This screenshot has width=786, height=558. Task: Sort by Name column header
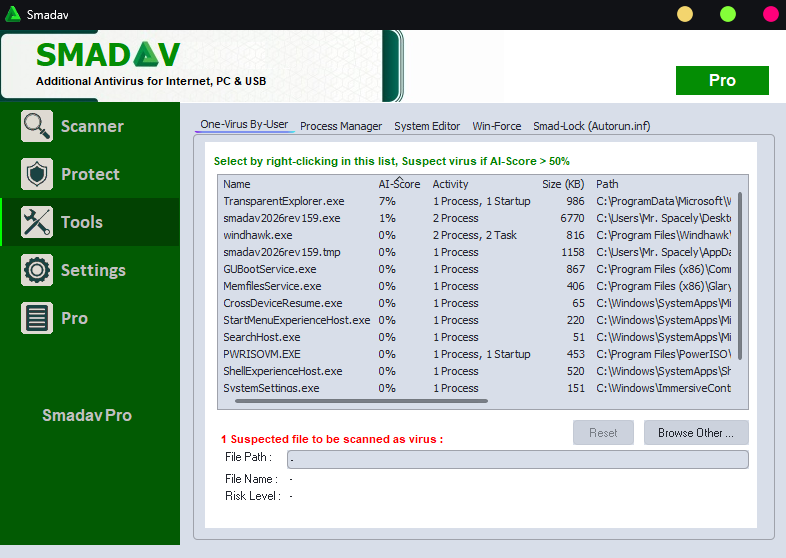click(237, 184)
